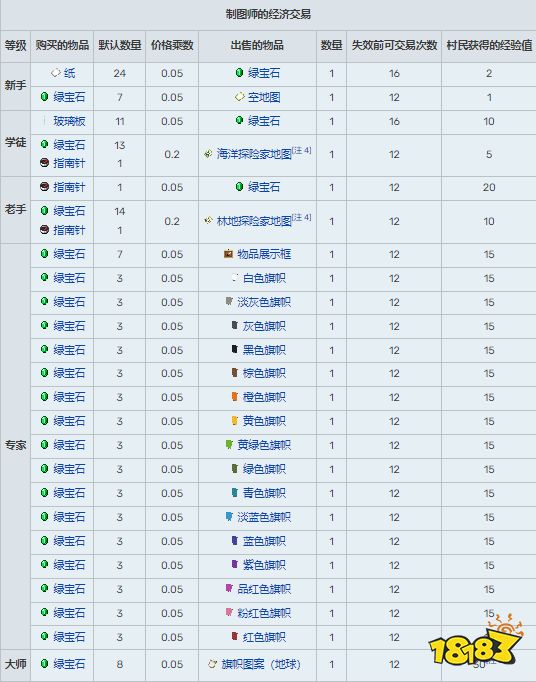Click the 专家 level cell

click(16, 445)
